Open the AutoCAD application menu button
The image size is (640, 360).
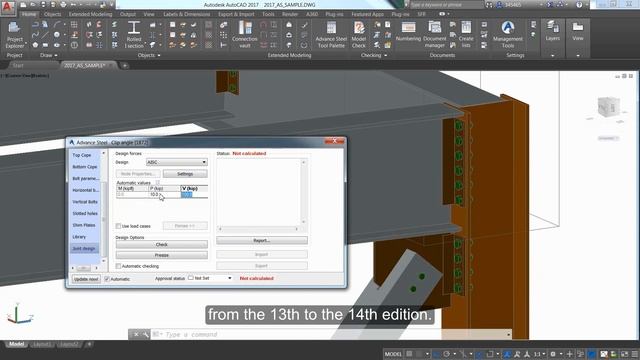(8, 8)
